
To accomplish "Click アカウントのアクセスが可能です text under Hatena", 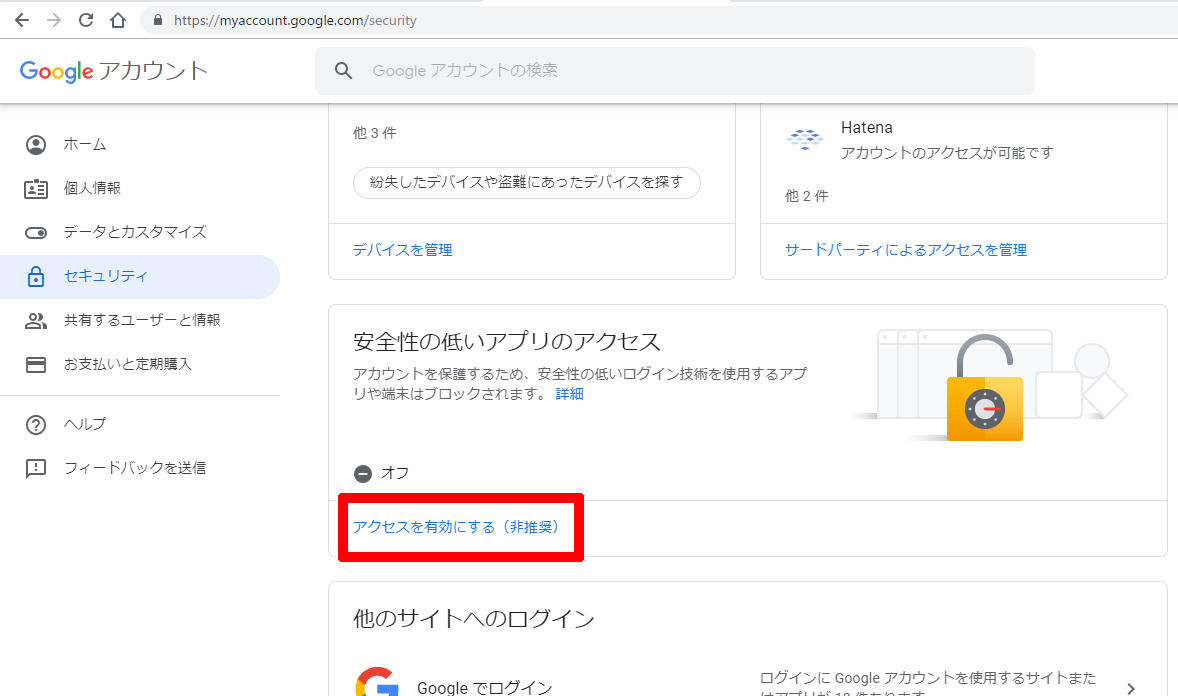I will click(x=947, y=153).
